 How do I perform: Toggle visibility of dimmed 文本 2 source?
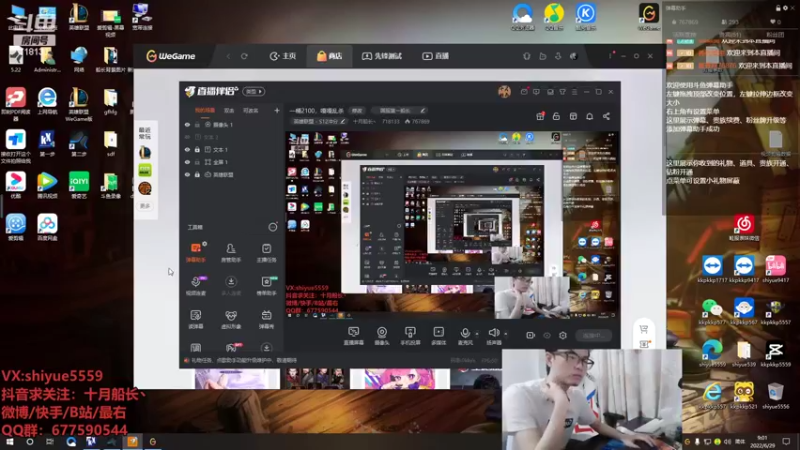187,137
